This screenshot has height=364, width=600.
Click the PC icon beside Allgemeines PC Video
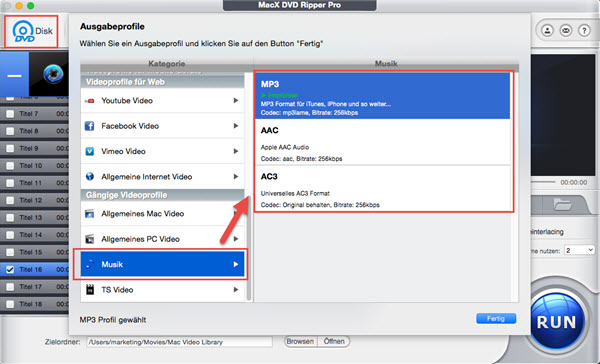90,239
